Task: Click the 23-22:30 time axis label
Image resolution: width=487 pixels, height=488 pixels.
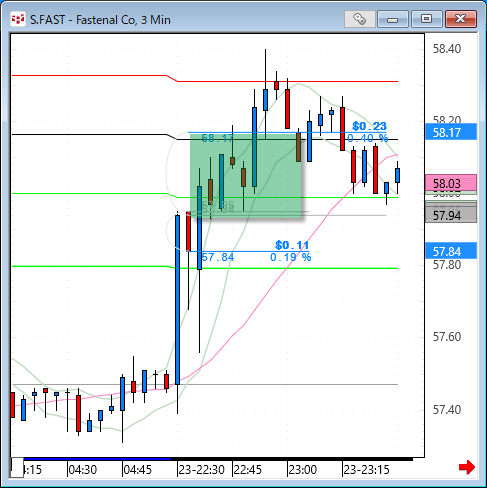Action: (201, 470)
